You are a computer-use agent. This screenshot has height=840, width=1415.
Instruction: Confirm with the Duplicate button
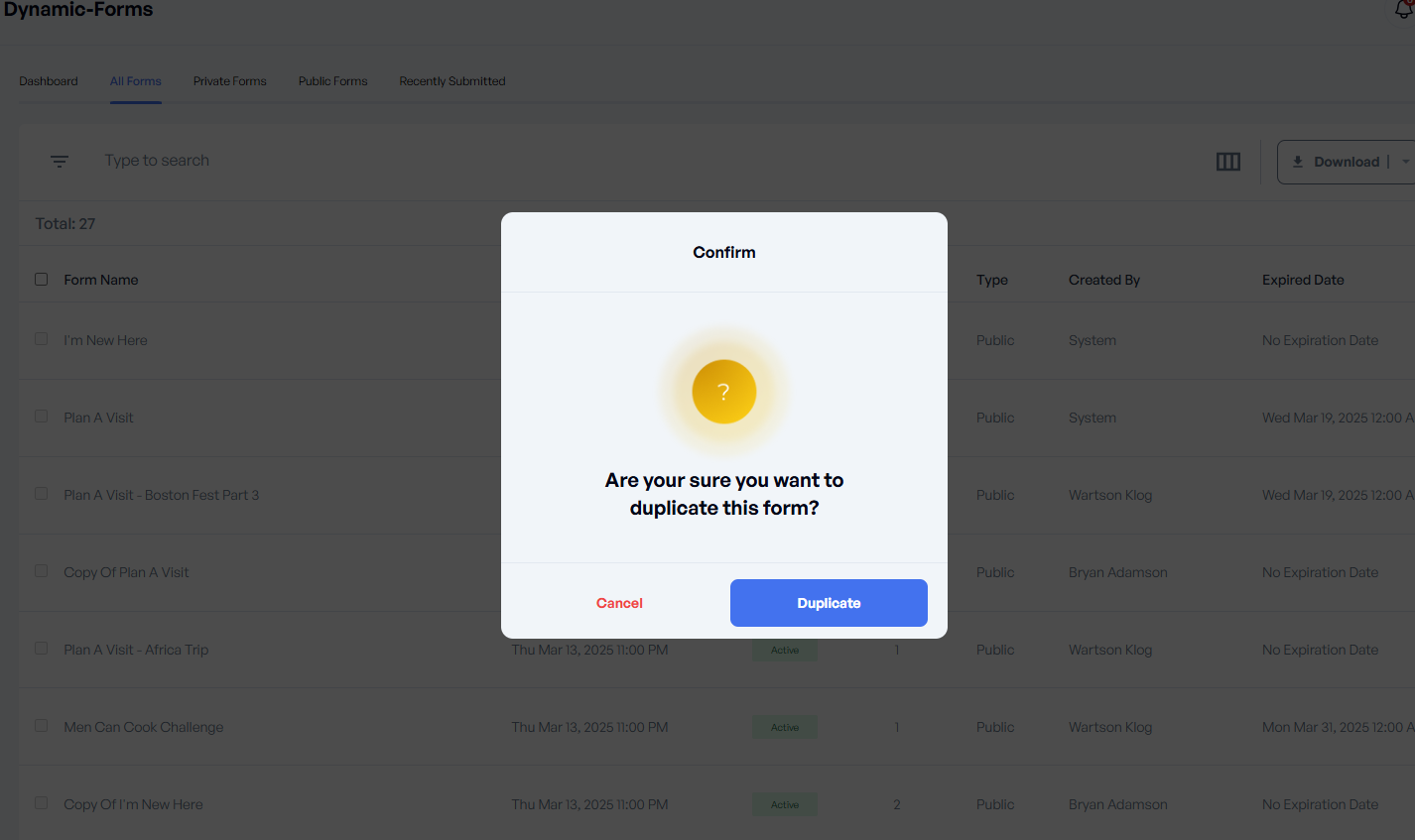click(829, 603)
